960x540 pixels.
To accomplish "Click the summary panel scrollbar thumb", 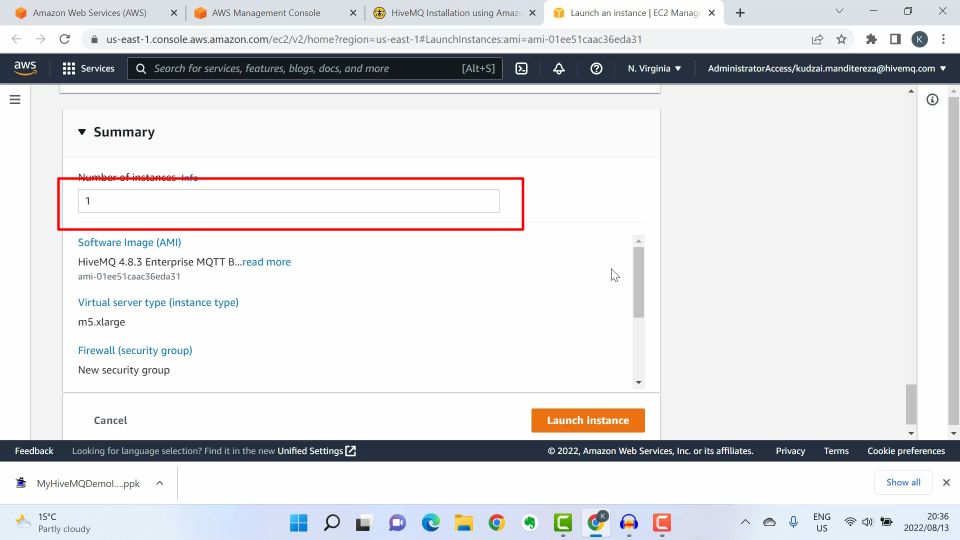I will 639,282.
